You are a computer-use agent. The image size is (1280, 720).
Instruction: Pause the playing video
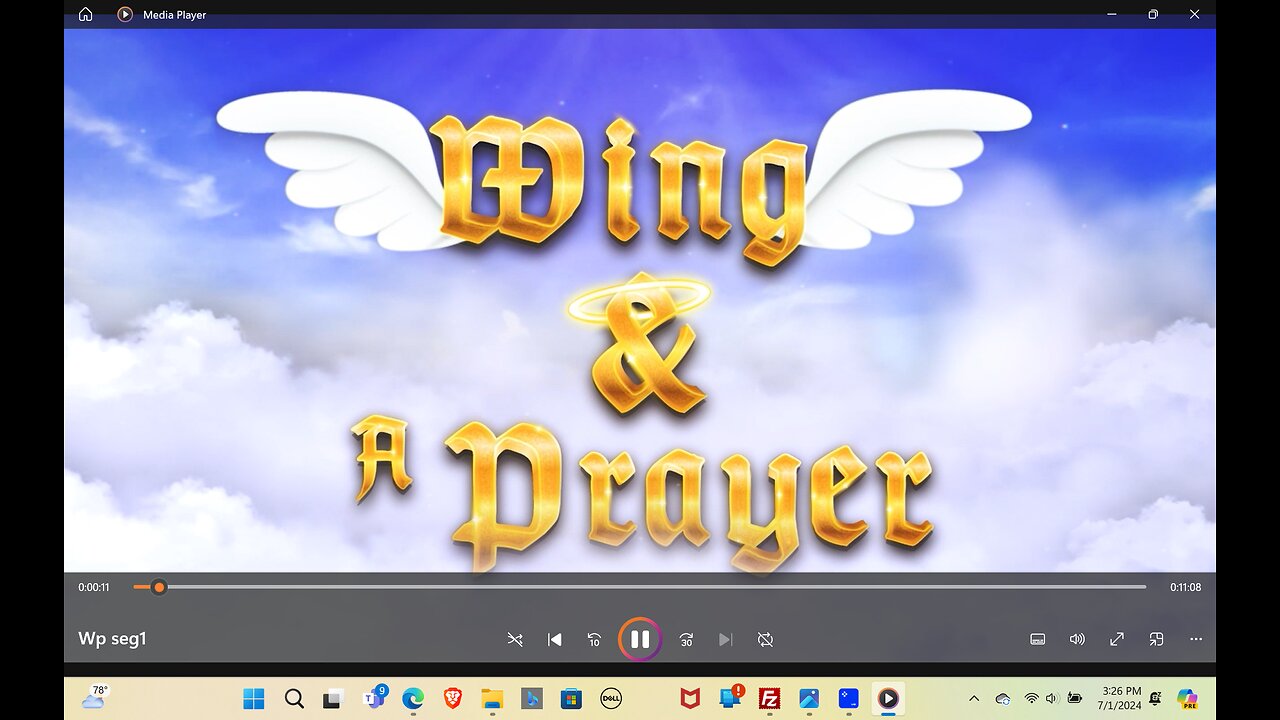pyautogui.click(x=640, y=639)
